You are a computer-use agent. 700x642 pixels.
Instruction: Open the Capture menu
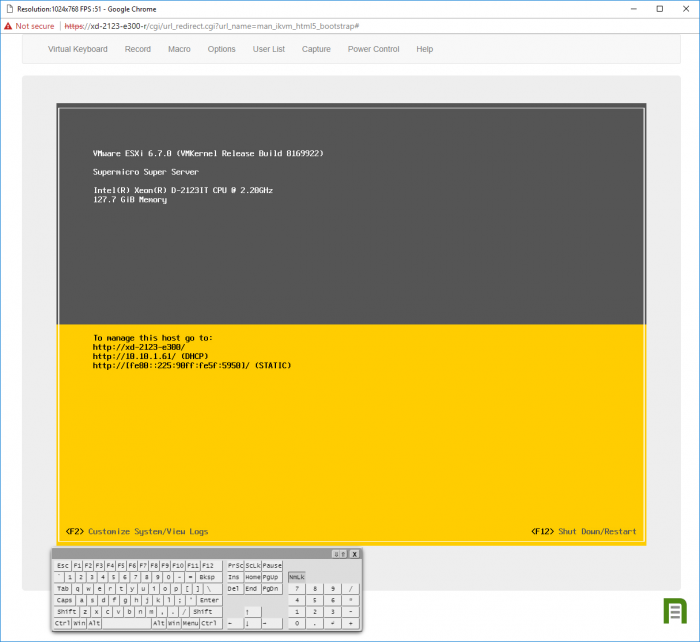pyautogui.click(x=316, y=49)
